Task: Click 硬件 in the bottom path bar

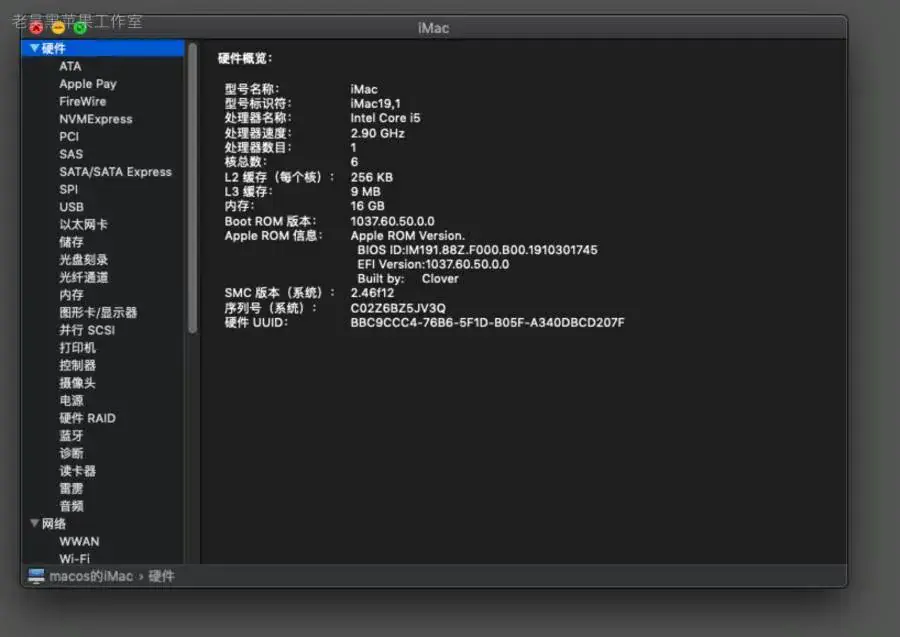Action: 161,576
